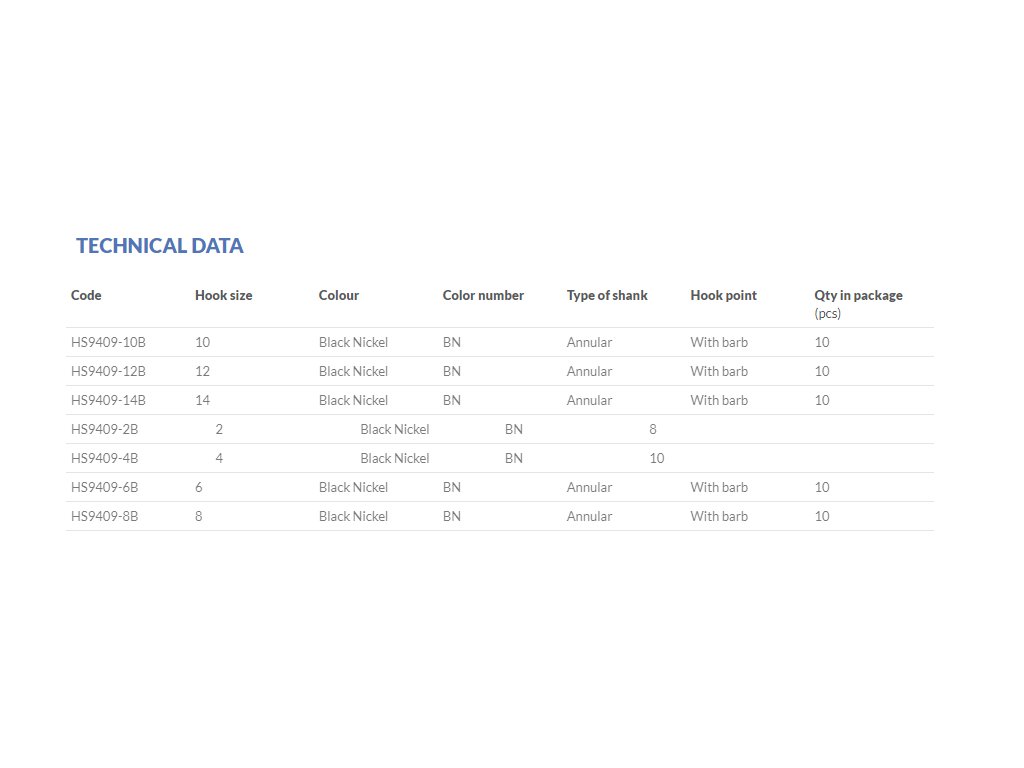Image resolution: width=1024 pixels, height=768 pixels.
Task: Select product code HS9409-2B
Action: tap(104, 429)
